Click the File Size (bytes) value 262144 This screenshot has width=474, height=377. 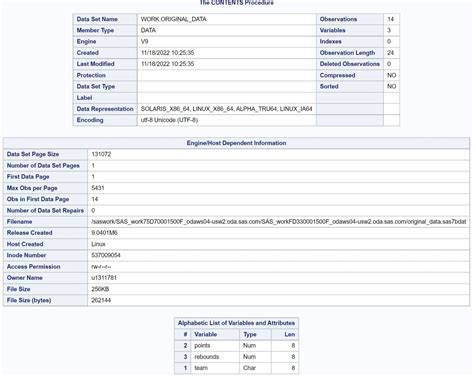pos(101,300)
